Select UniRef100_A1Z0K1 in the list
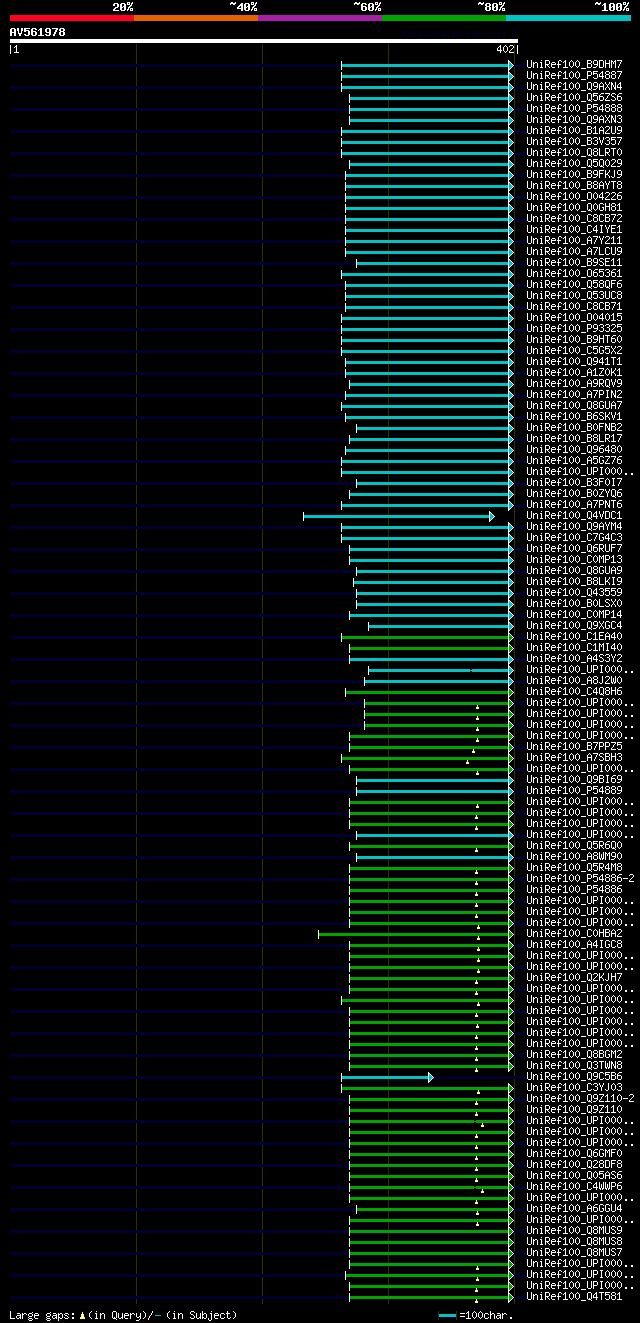 (x=574, y=372)
